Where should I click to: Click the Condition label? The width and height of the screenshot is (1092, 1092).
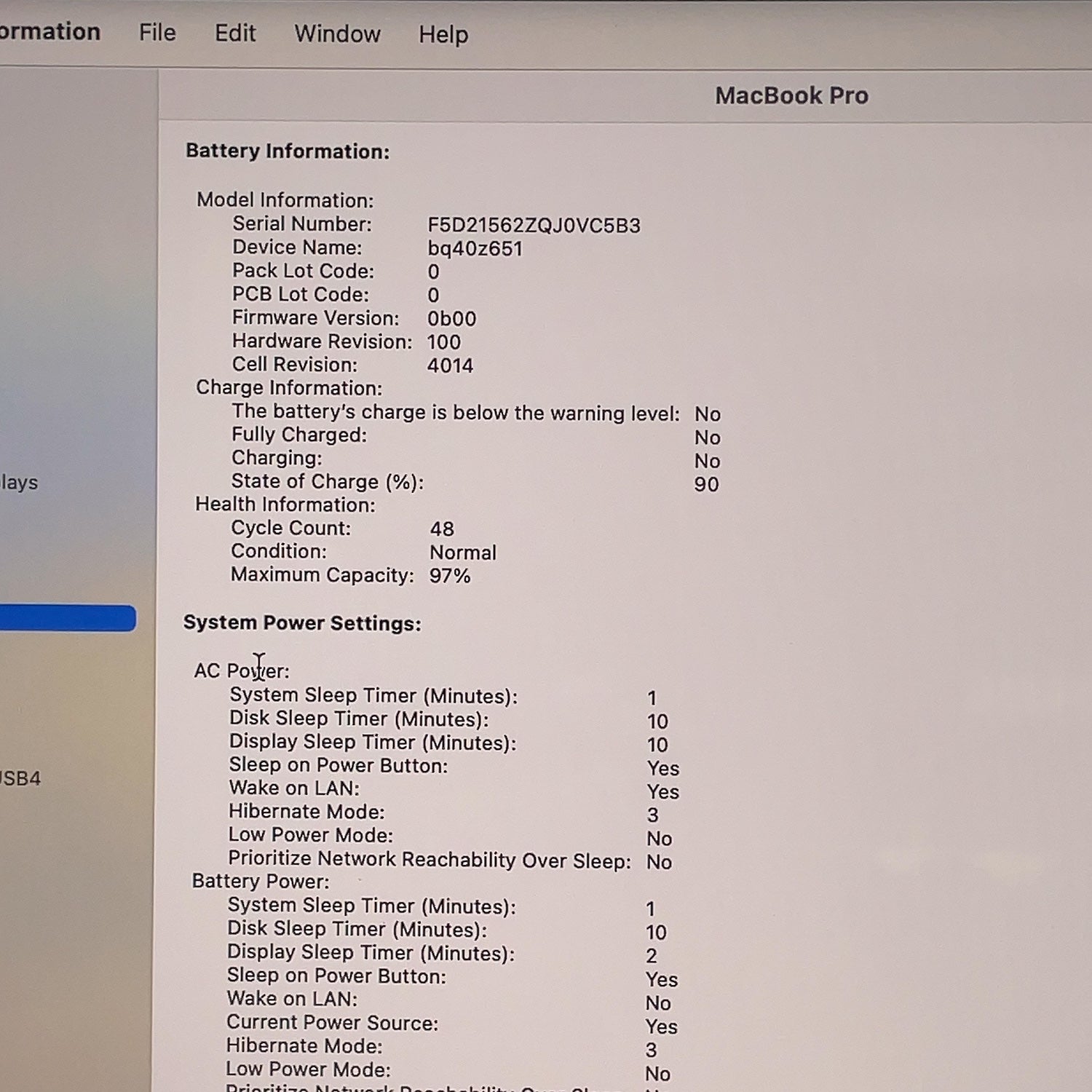pos(279,551)
